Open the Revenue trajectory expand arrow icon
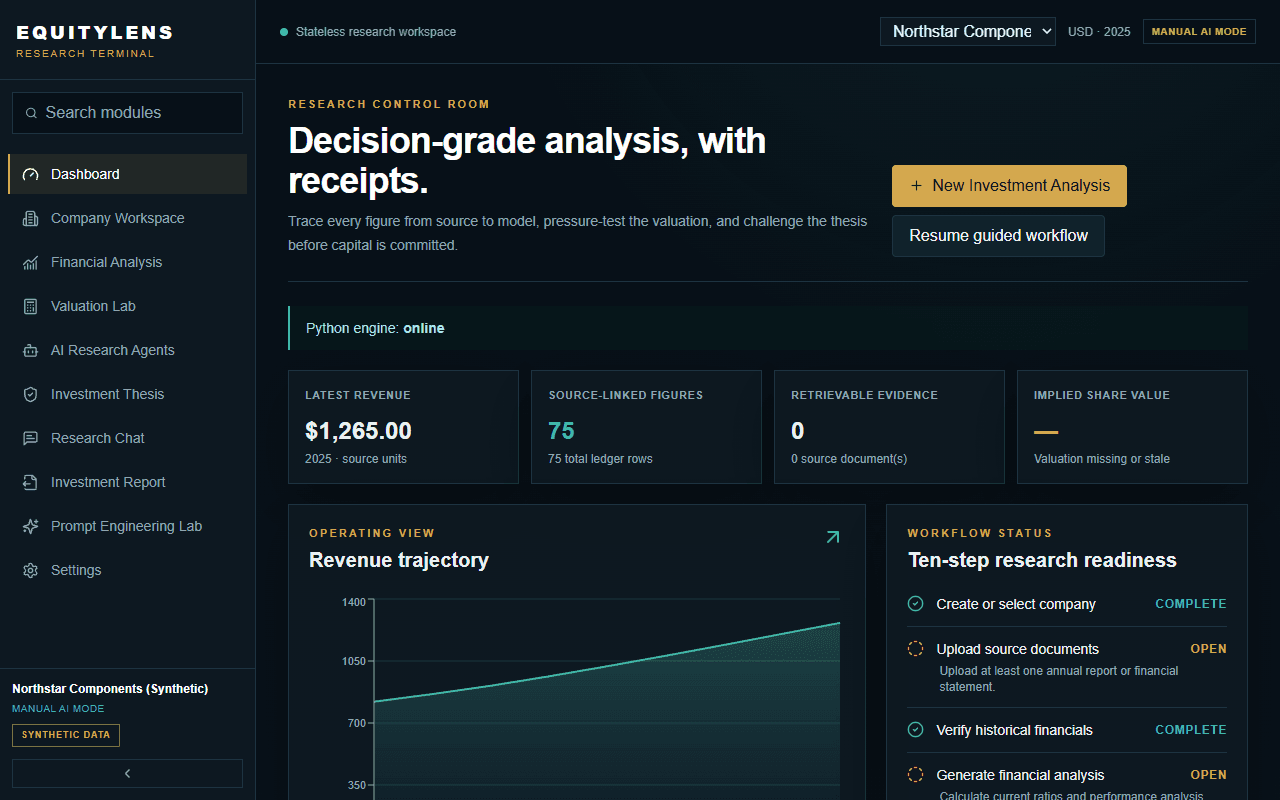Viewport: 1280px width, 800px height. tap(832, 537)
